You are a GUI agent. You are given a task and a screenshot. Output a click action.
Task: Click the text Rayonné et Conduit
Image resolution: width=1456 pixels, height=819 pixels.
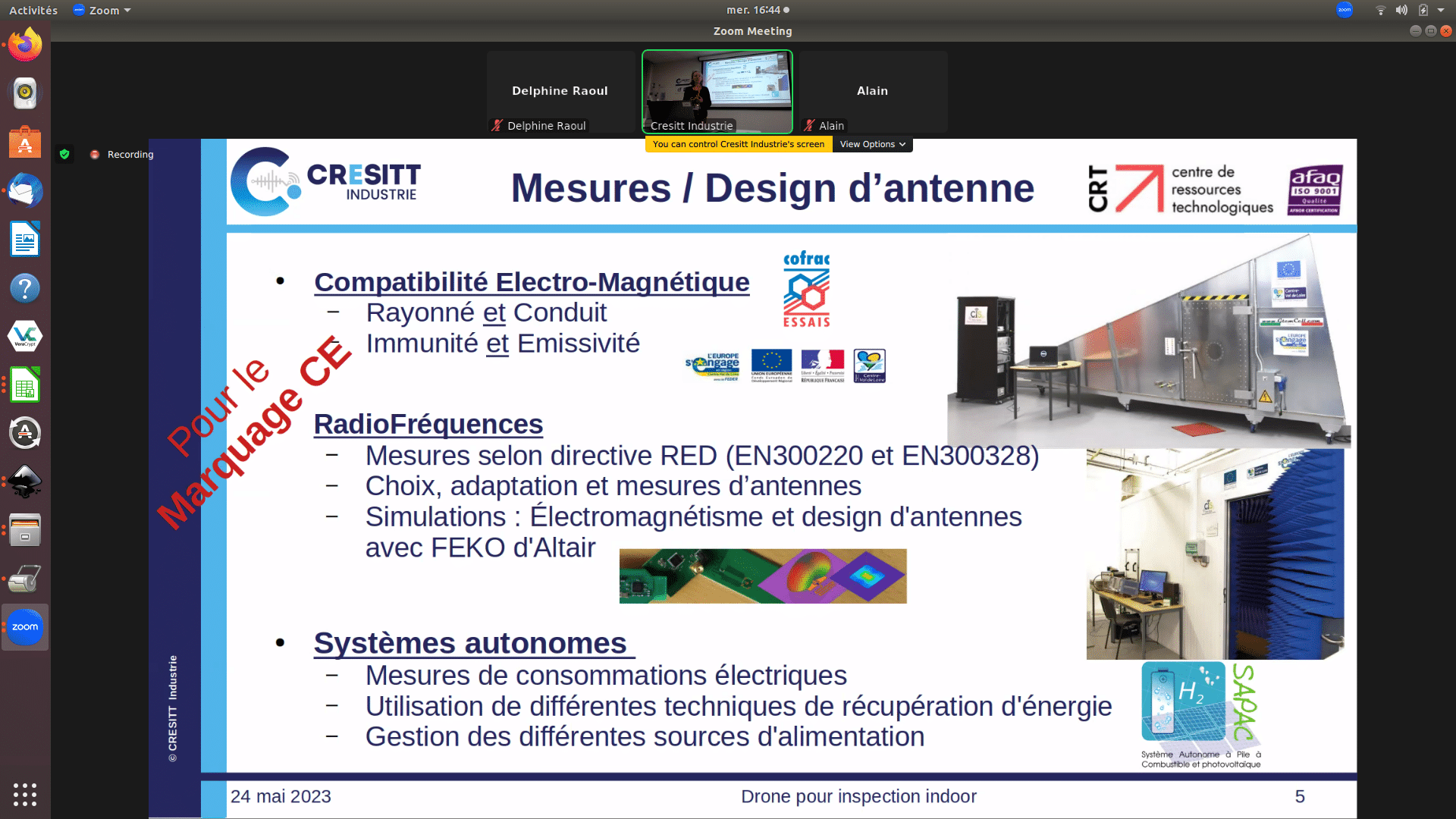(486, 312)
